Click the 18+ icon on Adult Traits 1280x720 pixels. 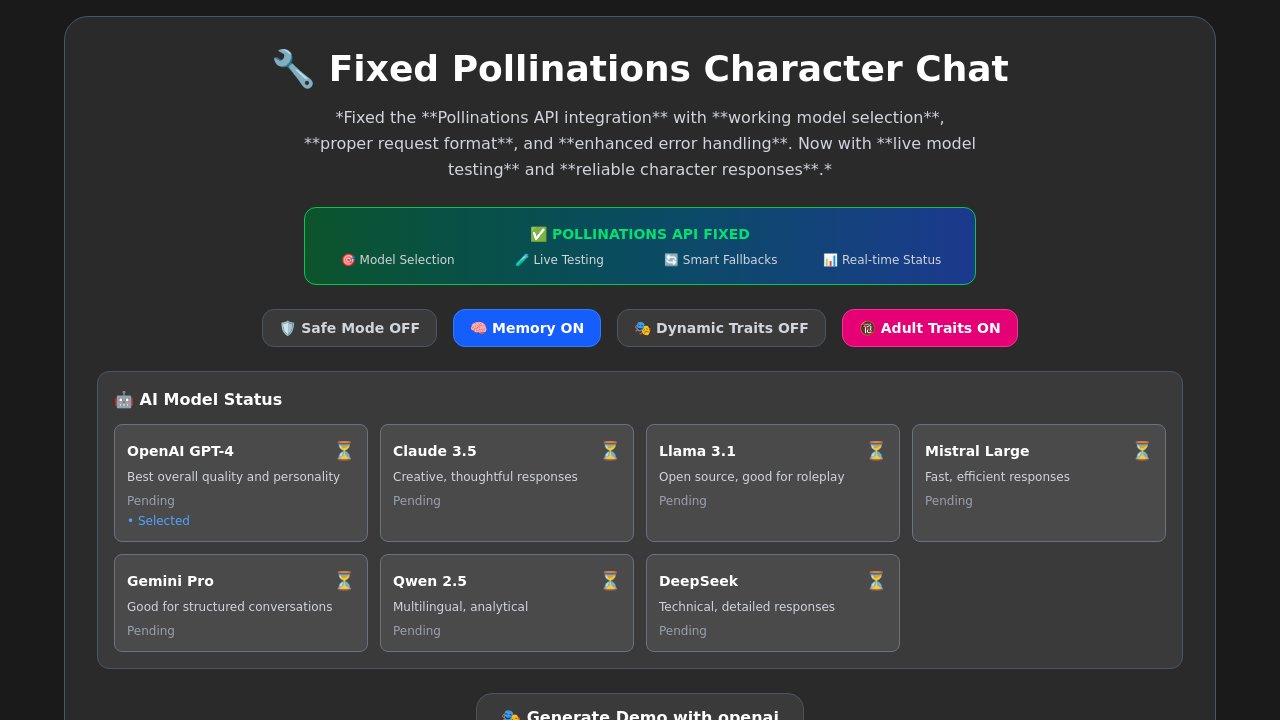(868, 328)
